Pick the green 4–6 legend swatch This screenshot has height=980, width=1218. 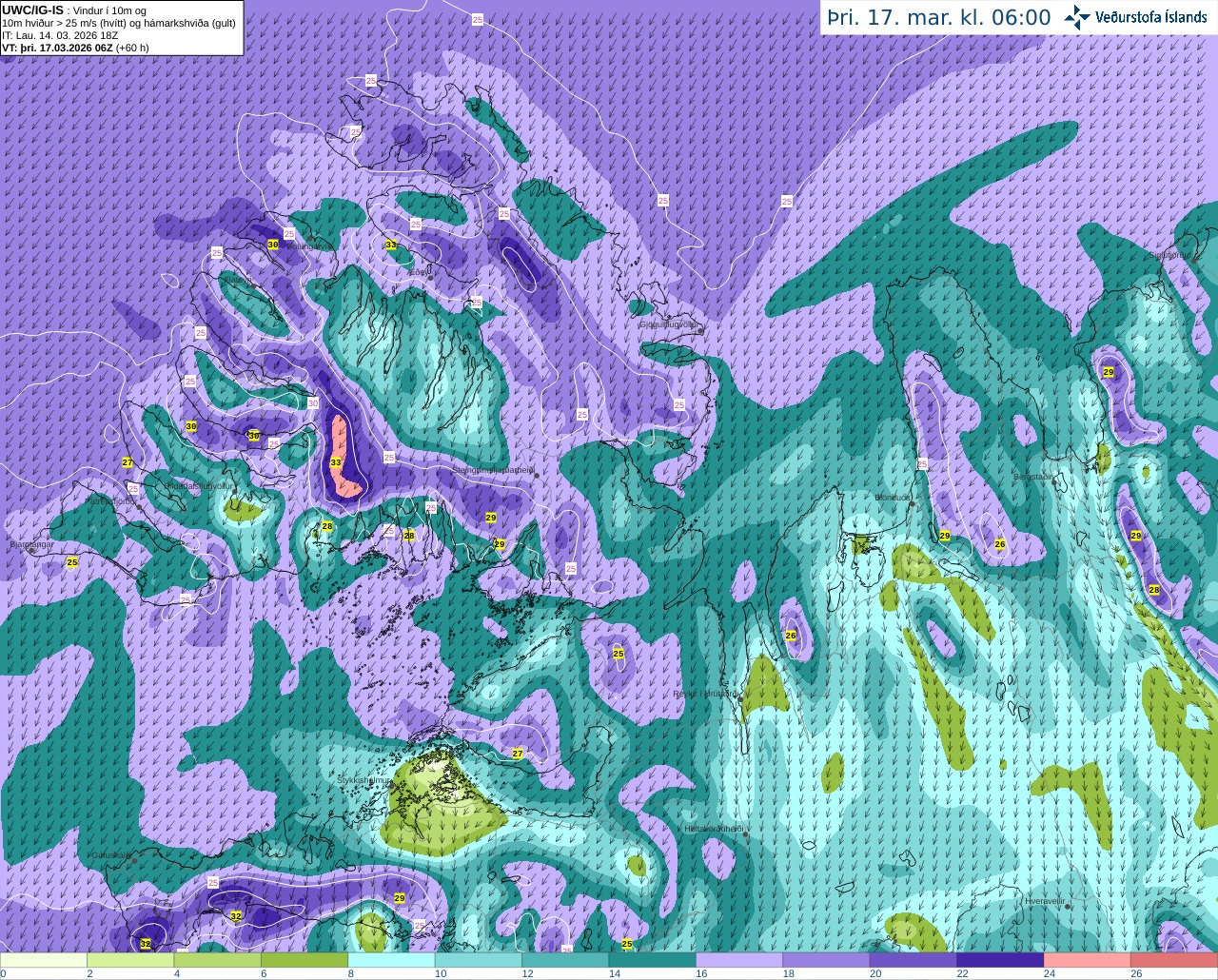217,960
